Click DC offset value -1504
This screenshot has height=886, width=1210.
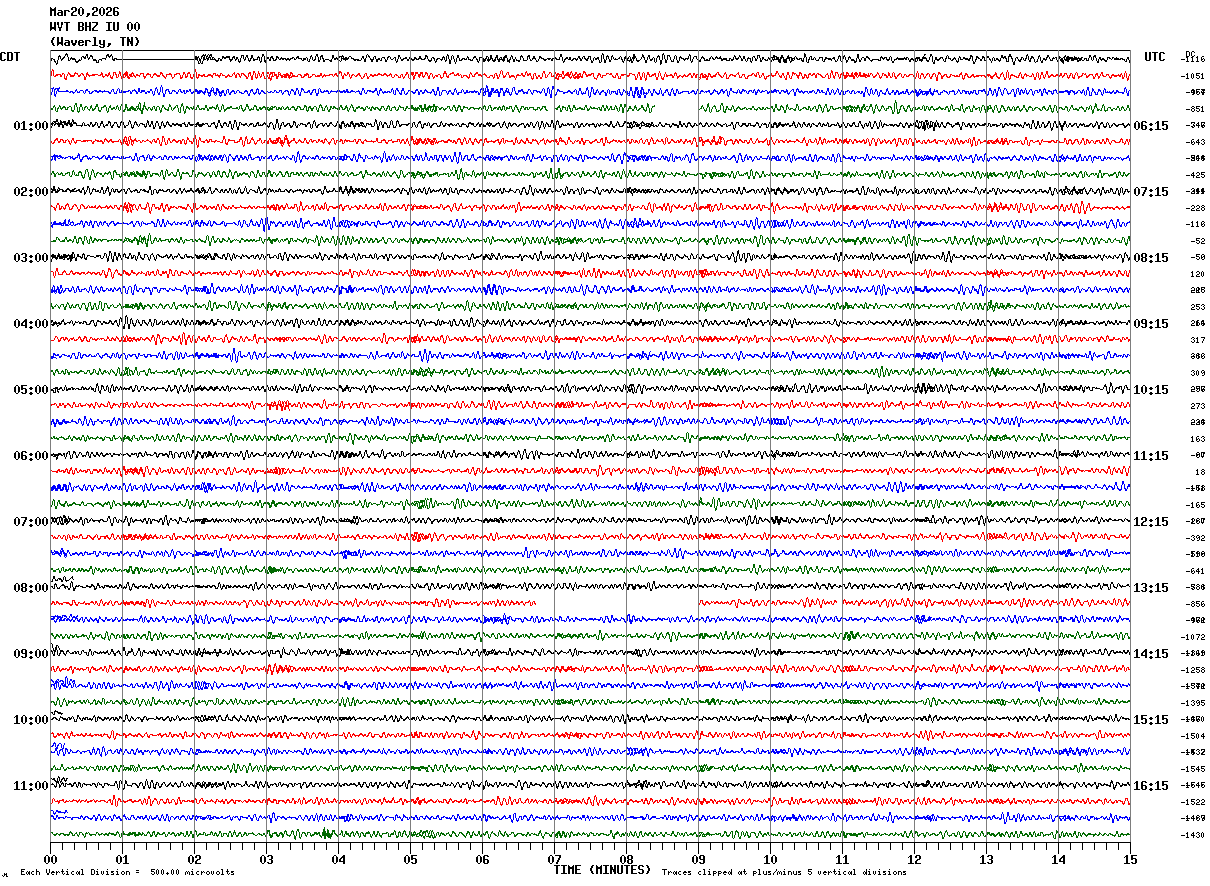1193,736
